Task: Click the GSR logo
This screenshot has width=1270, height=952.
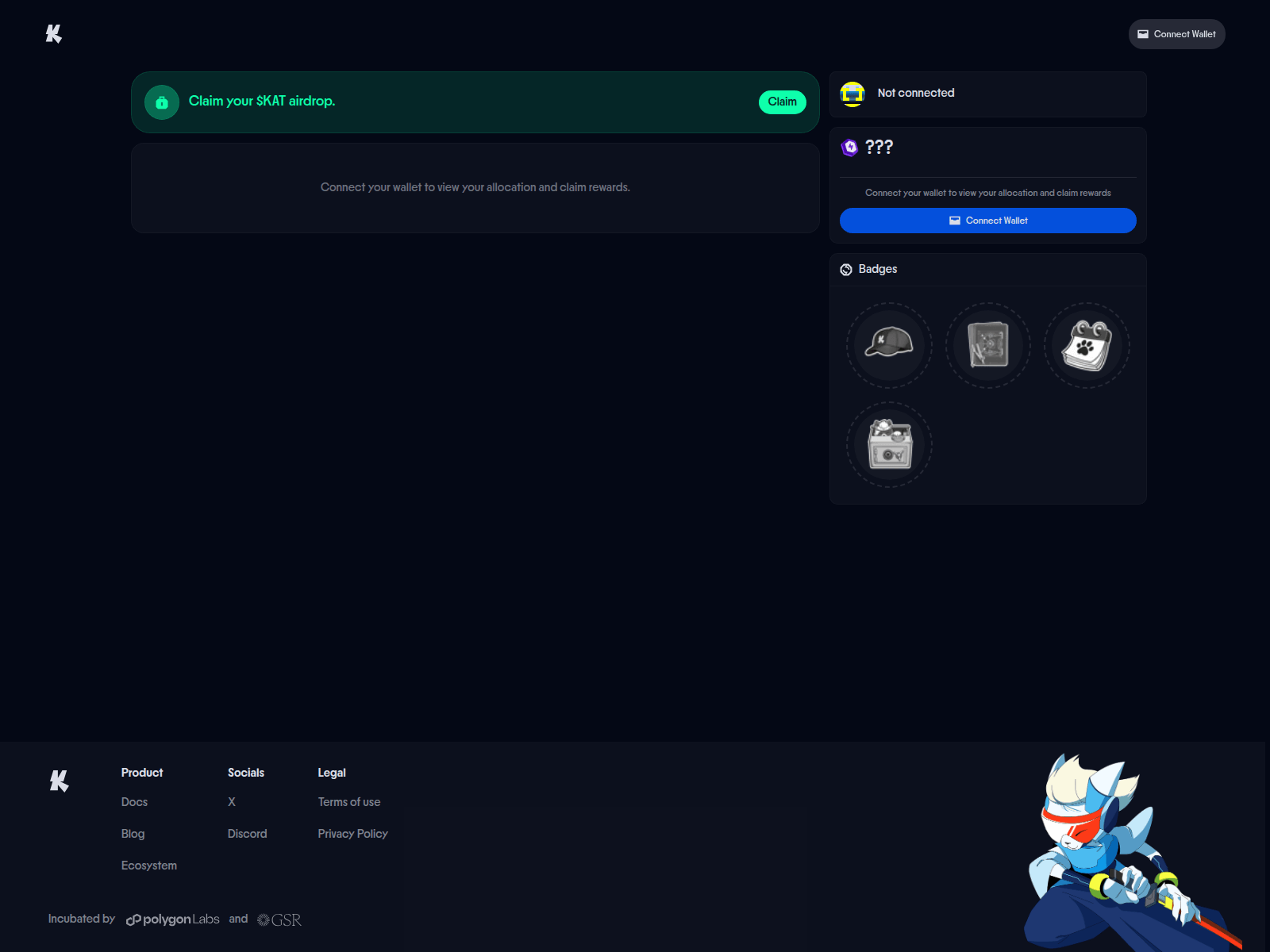Action: pyautogui.click(x=279, y=920)
